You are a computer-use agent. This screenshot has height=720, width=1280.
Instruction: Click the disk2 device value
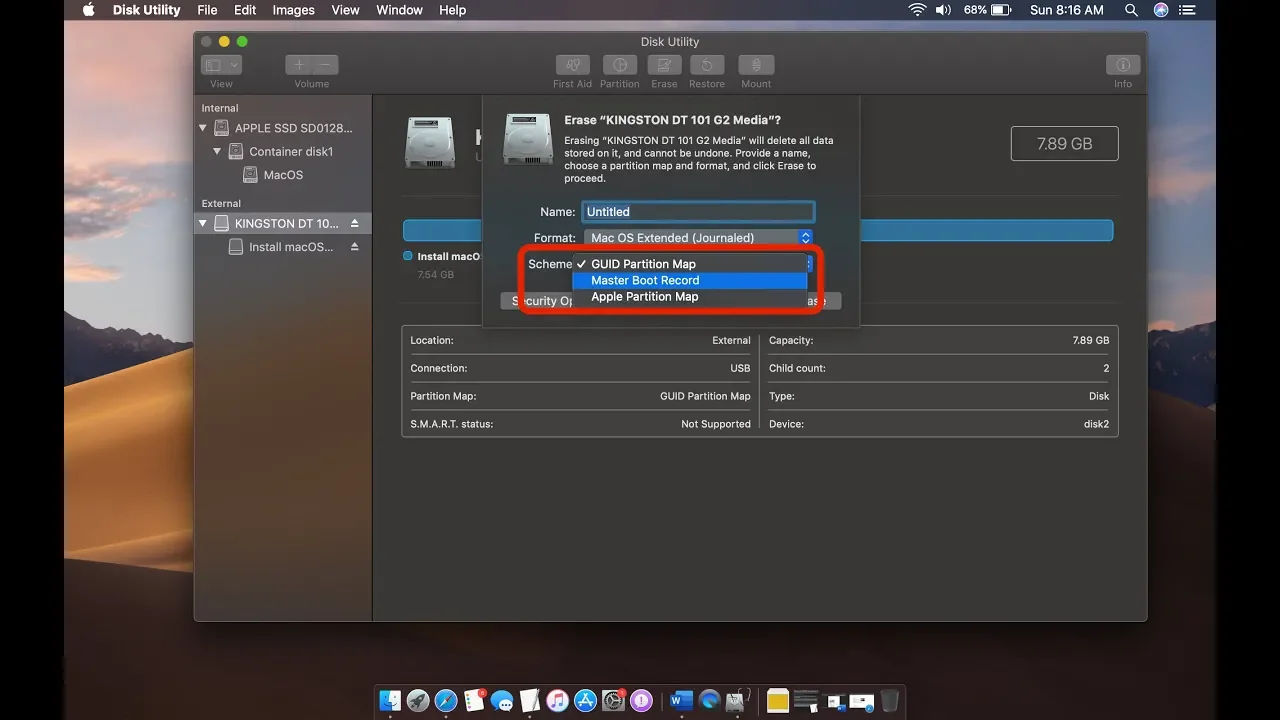[x=1097, y=424]
